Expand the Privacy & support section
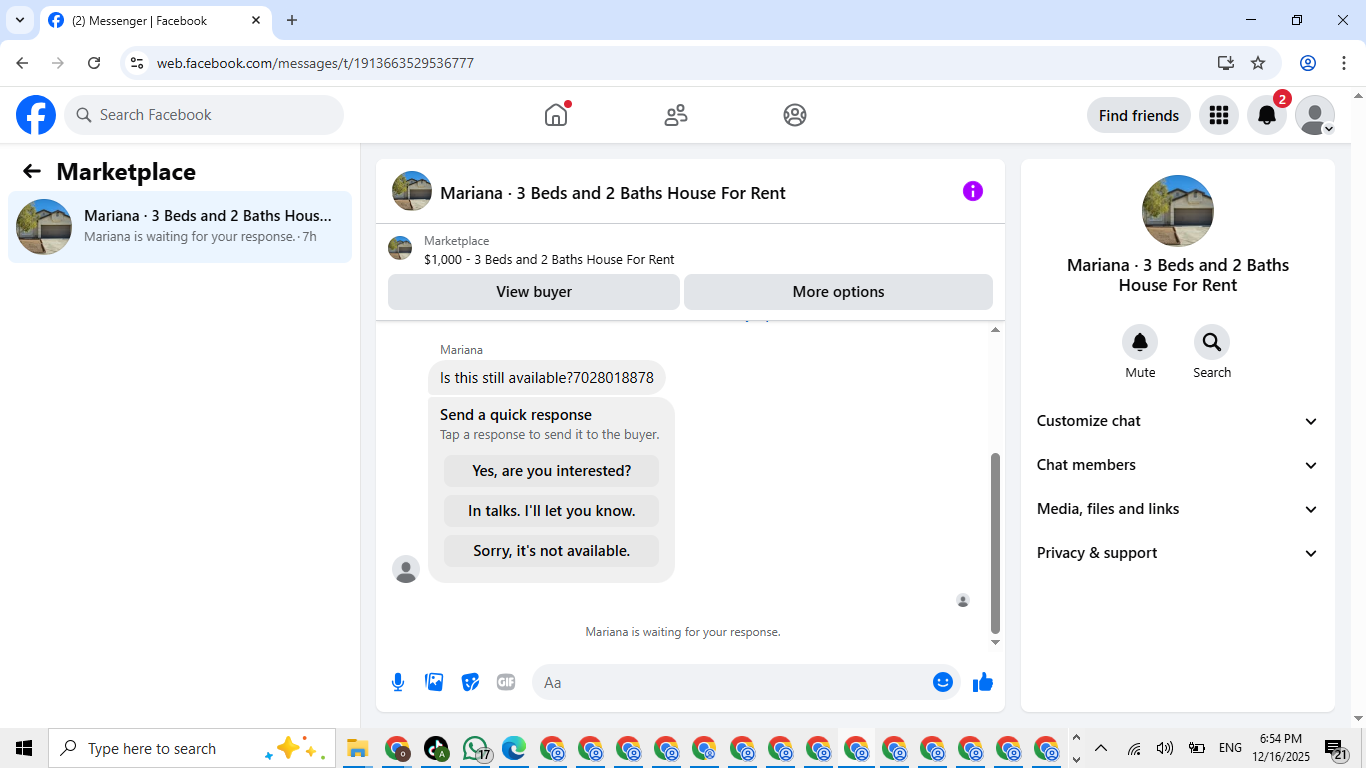Screen dimensions: 1366x768 click(1178, 553)
